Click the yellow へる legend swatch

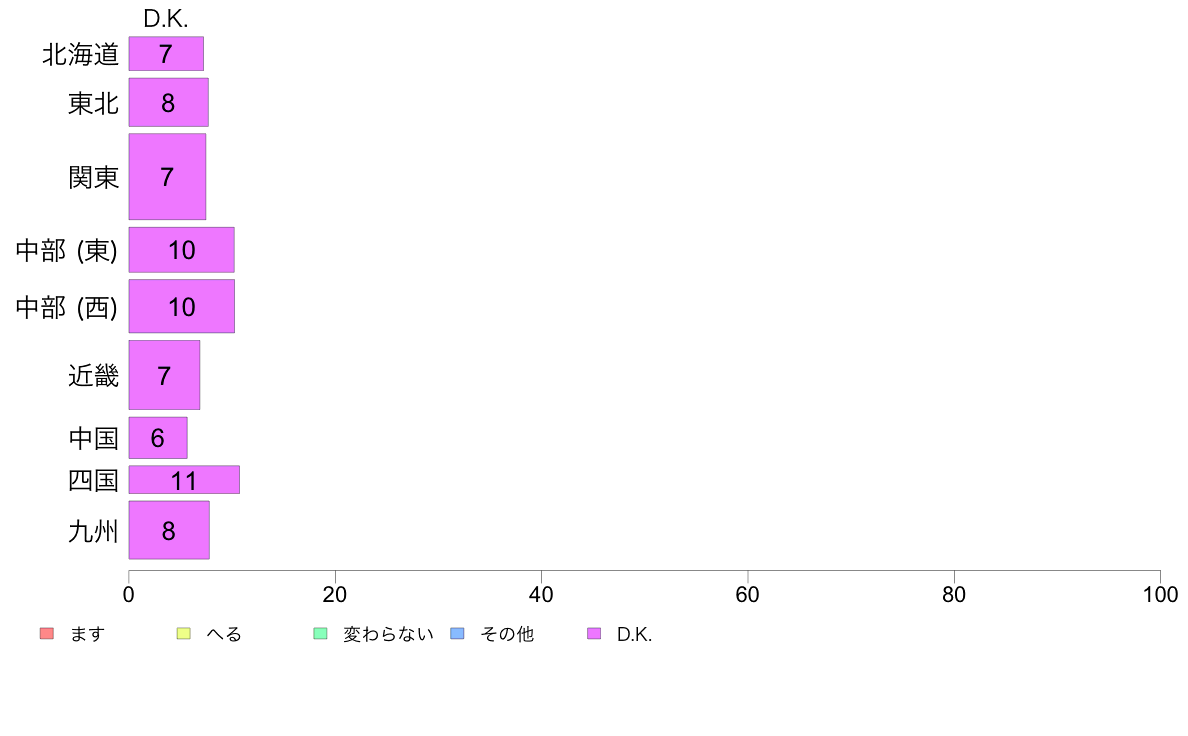[x=183, y=633]
